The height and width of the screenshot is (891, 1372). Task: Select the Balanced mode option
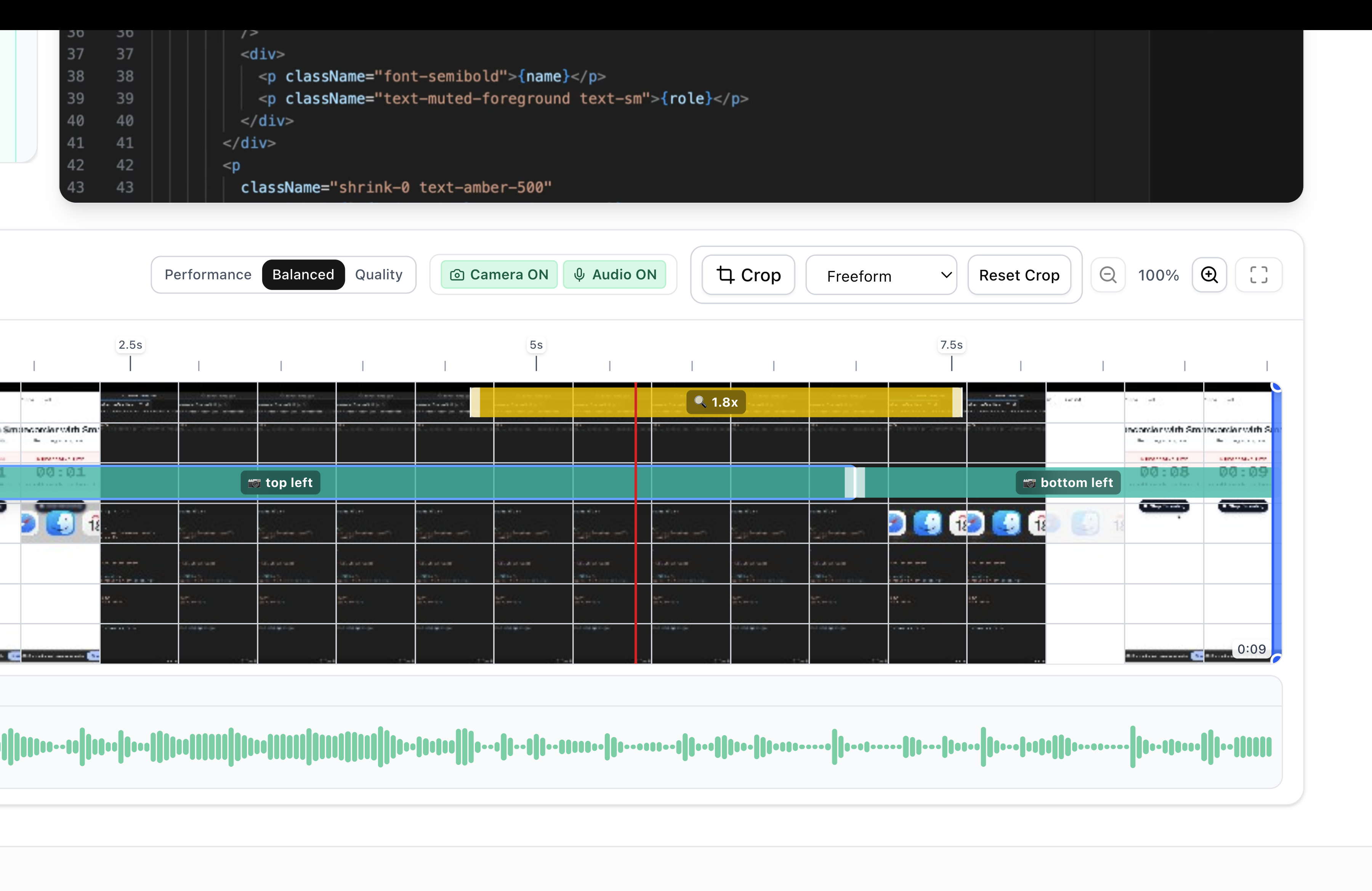point(303,275)
